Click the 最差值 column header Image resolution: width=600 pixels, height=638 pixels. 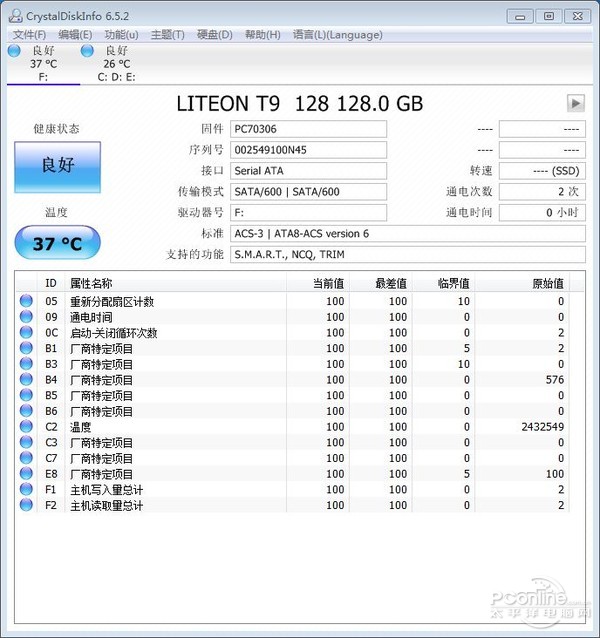pos(381,283)
